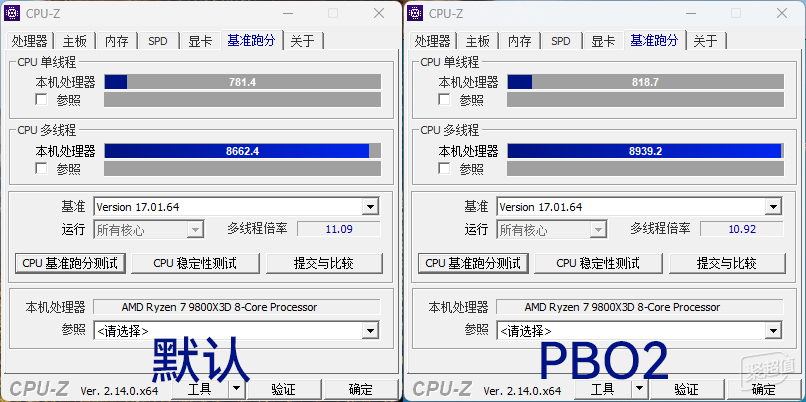Click 工具 button in right window
The width and height of the screenshot is (806, 402).
603,389
